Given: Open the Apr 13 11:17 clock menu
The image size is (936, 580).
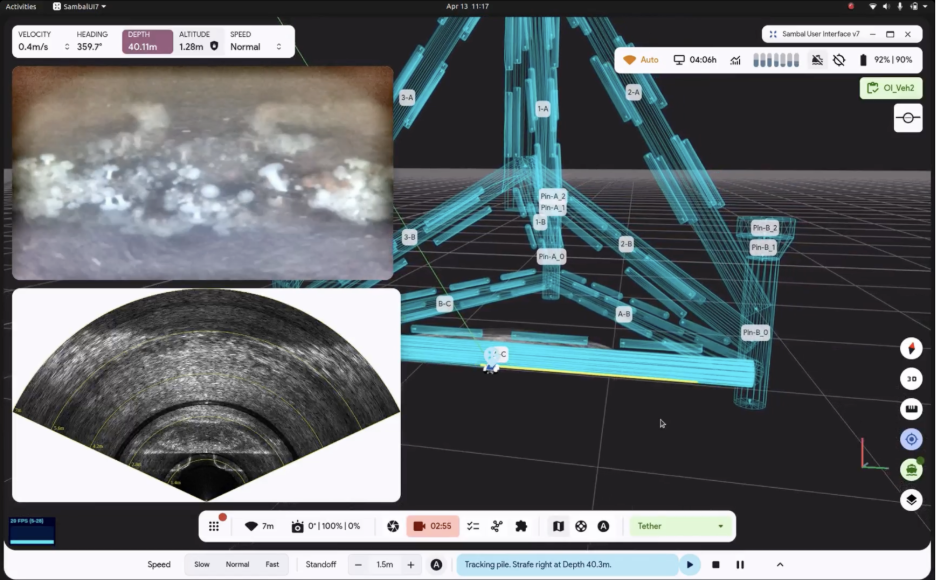Looking at the screenshot, I should coord(467,7).
